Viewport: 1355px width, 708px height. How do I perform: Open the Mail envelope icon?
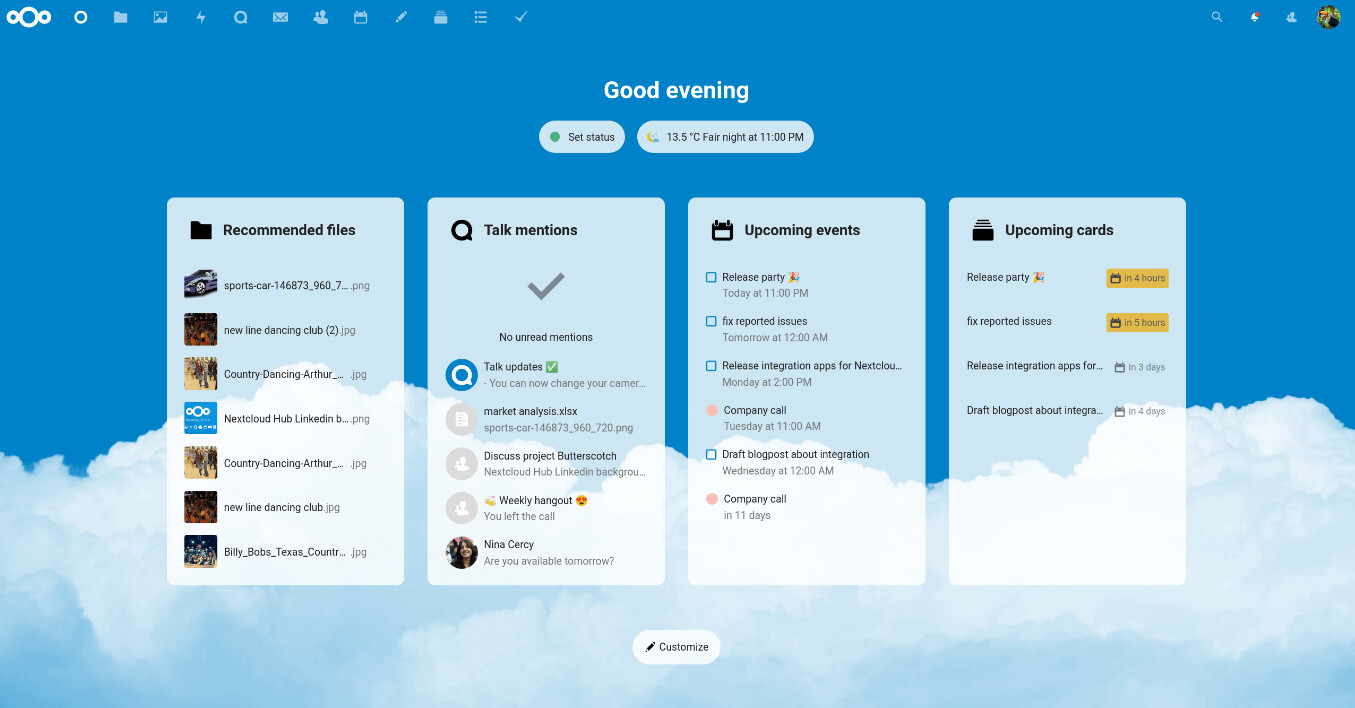tap(281, 17)
